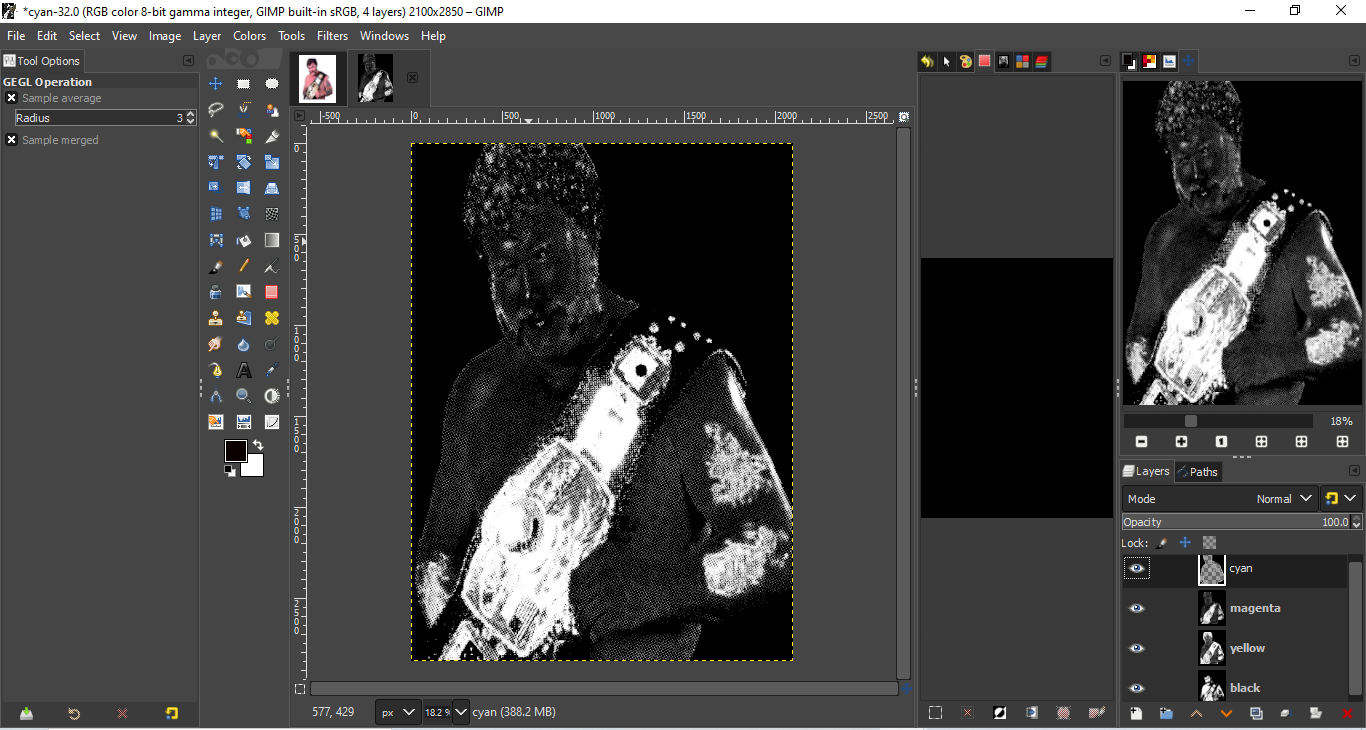Open the zoom percentage dropdown
The image size is (1366, 730).
(x=460, y=712)
